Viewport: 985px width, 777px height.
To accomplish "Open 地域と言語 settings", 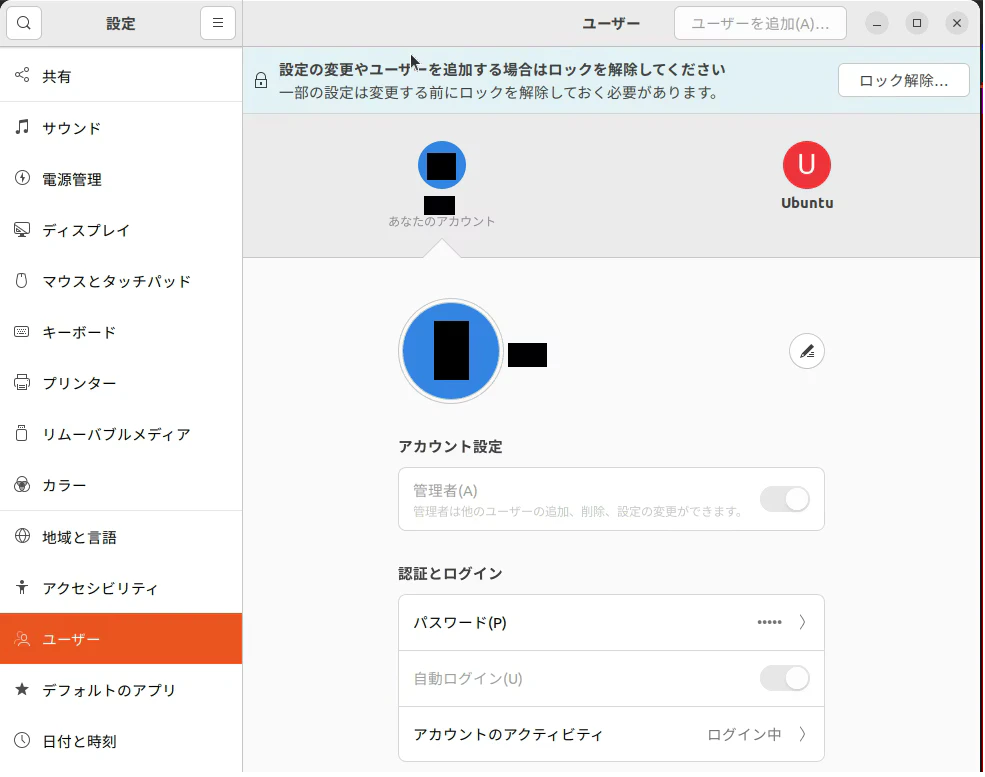I will point(121,537).
